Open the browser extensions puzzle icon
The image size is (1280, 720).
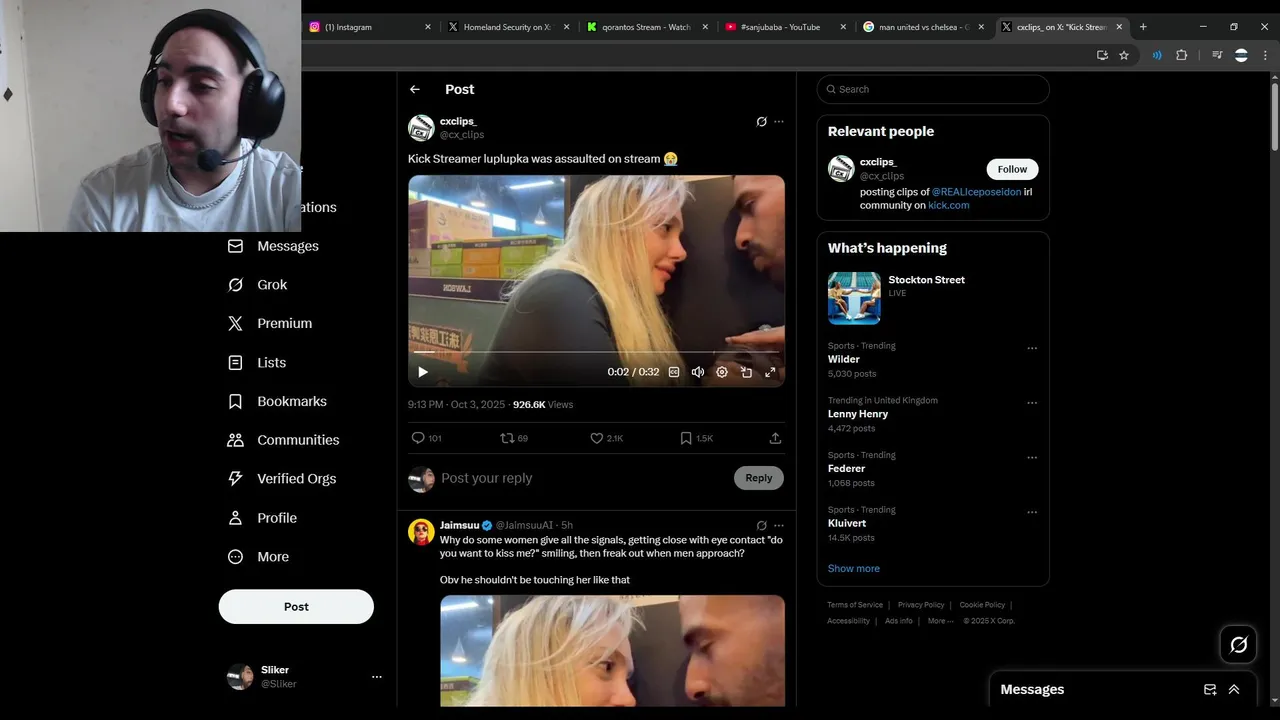point(1181,56)
